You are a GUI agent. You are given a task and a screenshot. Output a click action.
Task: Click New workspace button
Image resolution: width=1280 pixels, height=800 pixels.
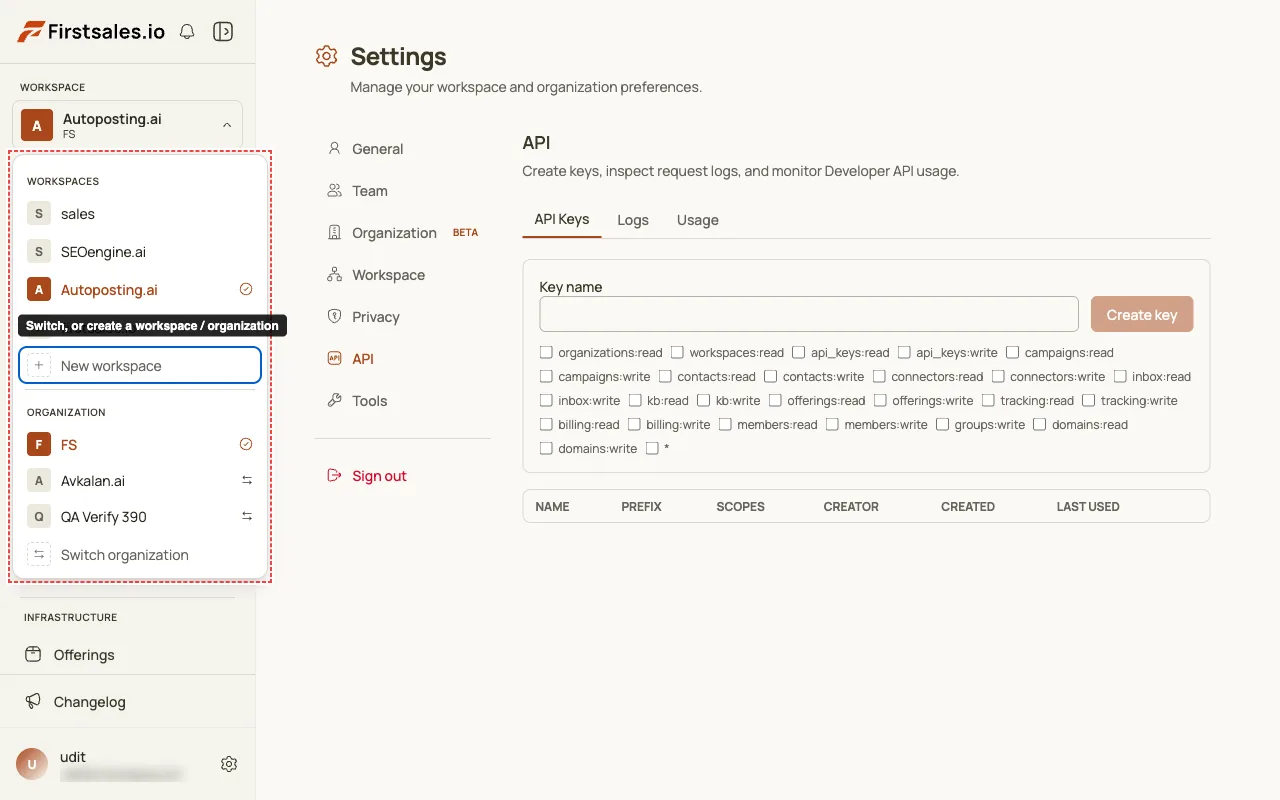pyautogui.click(x=140, y=366)
